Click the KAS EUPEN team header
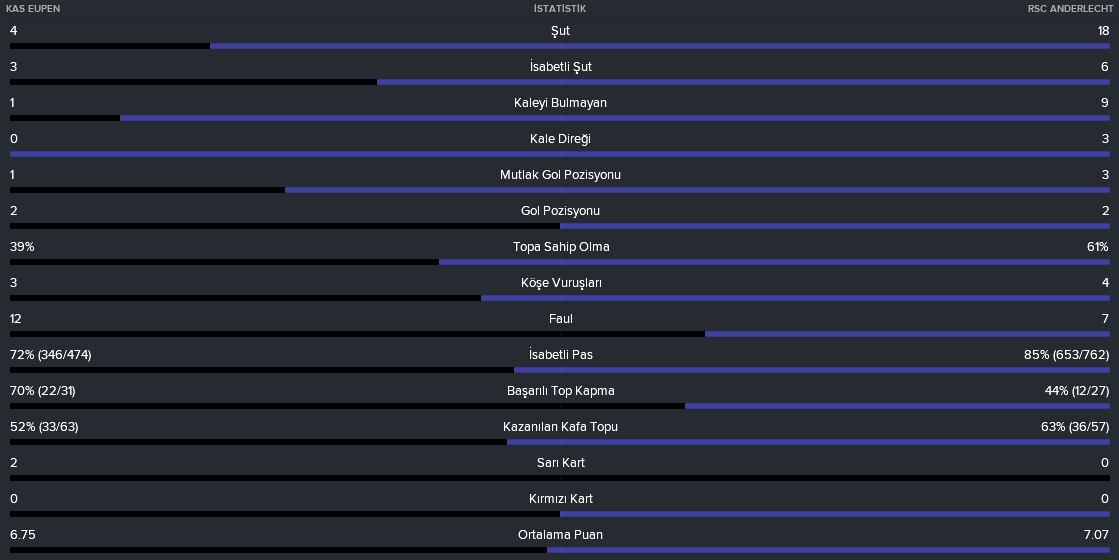Screen dimensions: 1119x560 [33, 9]
